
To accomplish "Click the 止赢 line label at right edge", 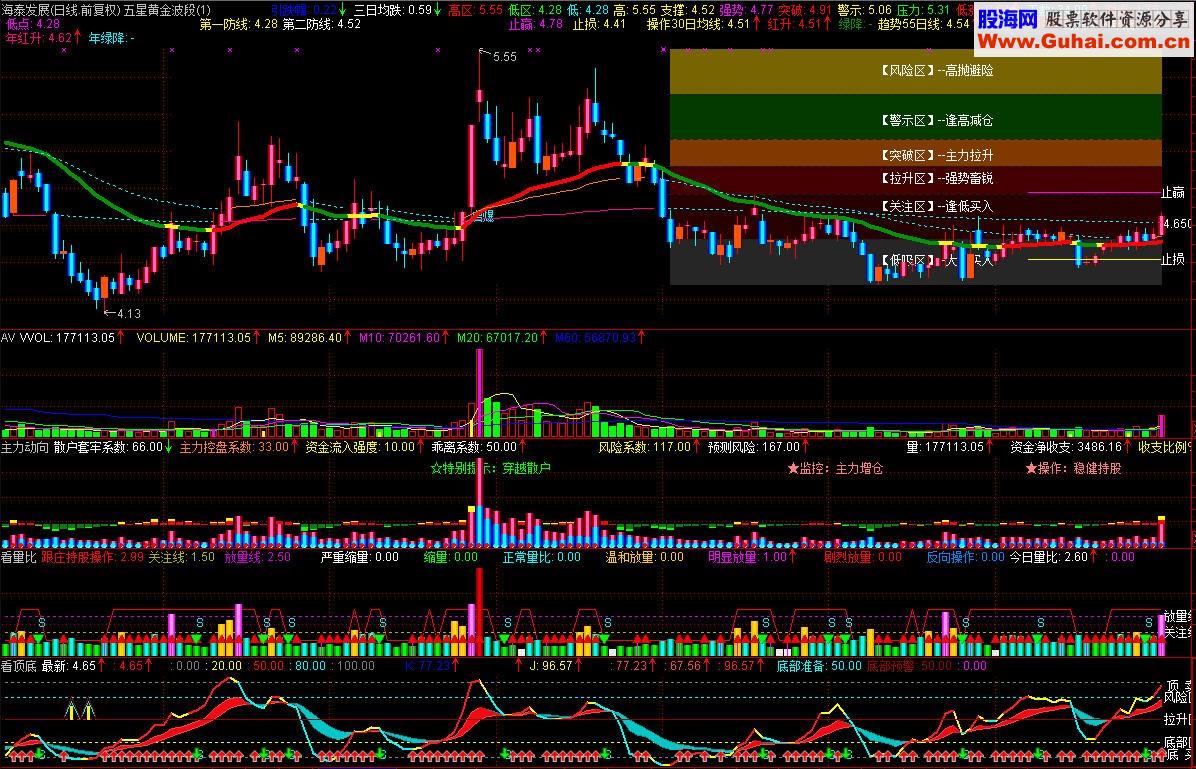I will click(x=1173, y=192).
